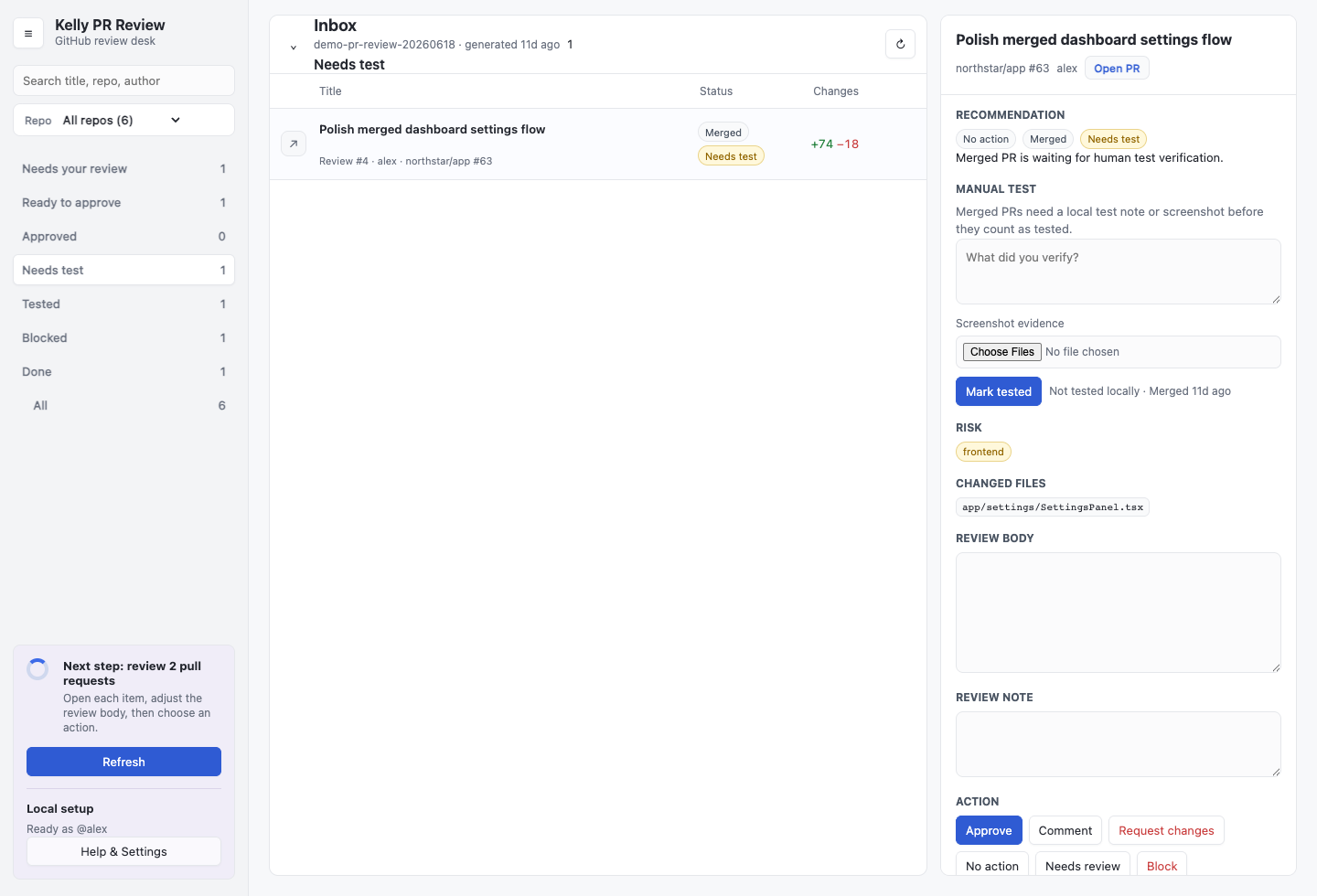1317x896 pixels.
Task: Select the Blocked filter
Action: click(x=123, y=338)
